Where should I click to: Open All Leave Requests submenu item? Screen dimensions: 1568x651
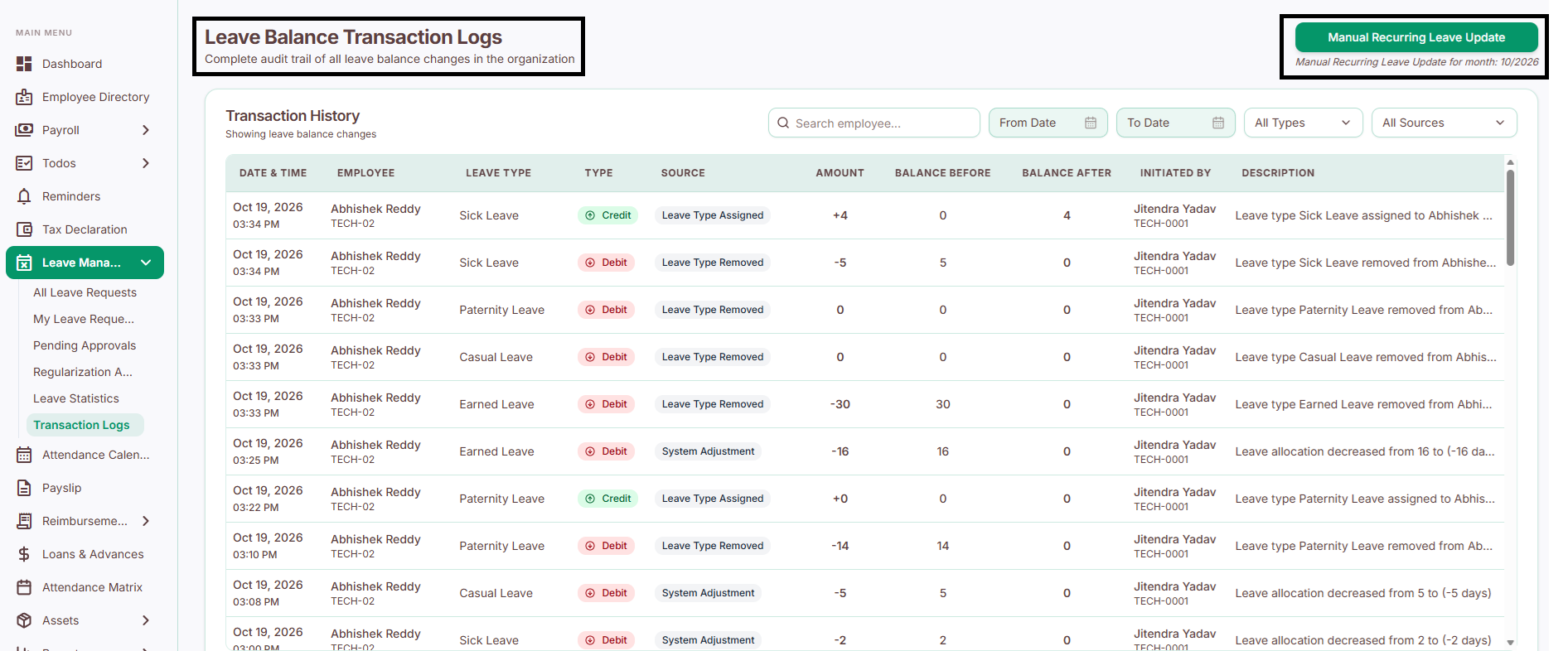pos(85,292)
